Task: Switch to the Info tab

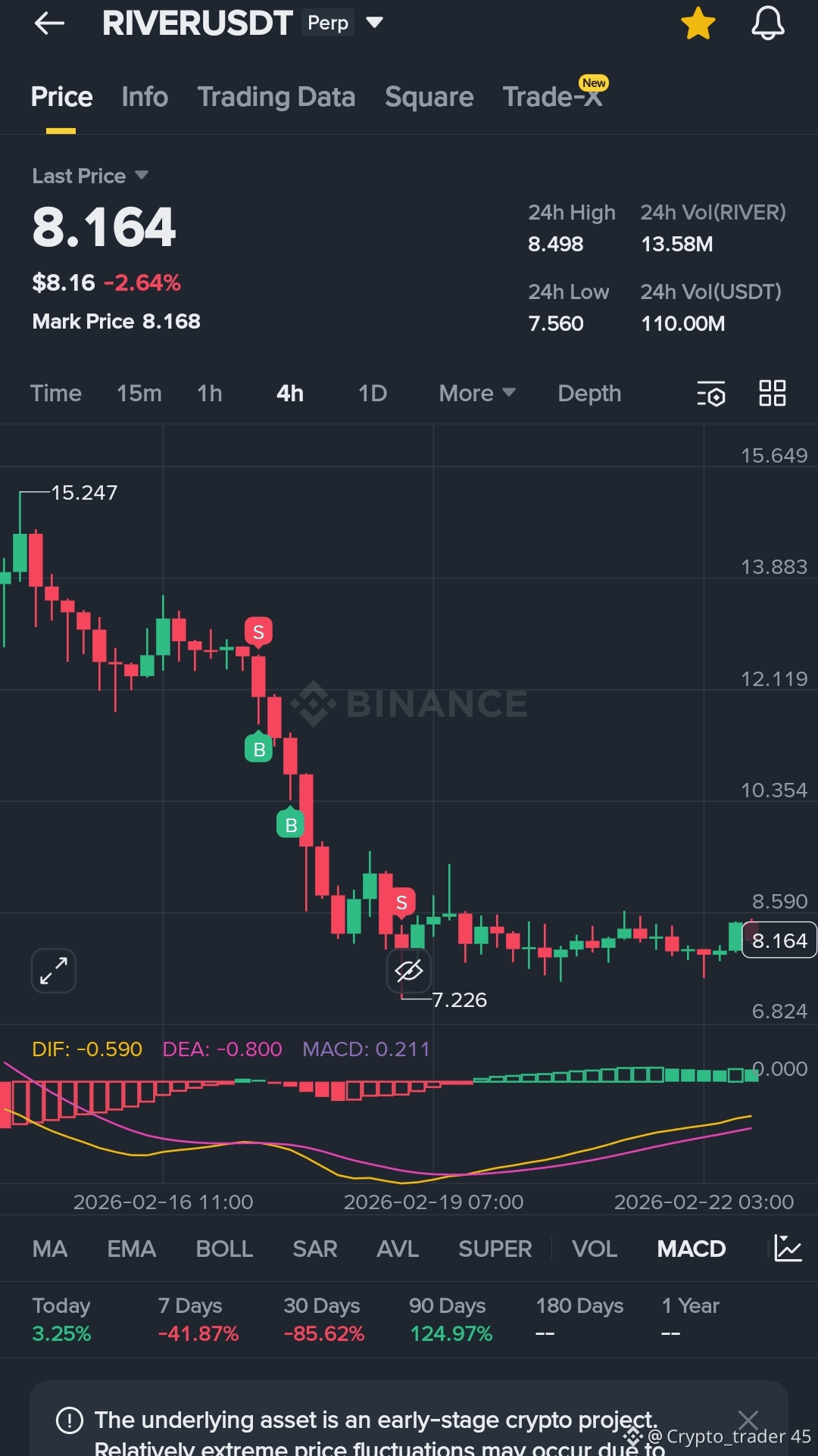Action: pyautogui.click(x=145, y=97)
